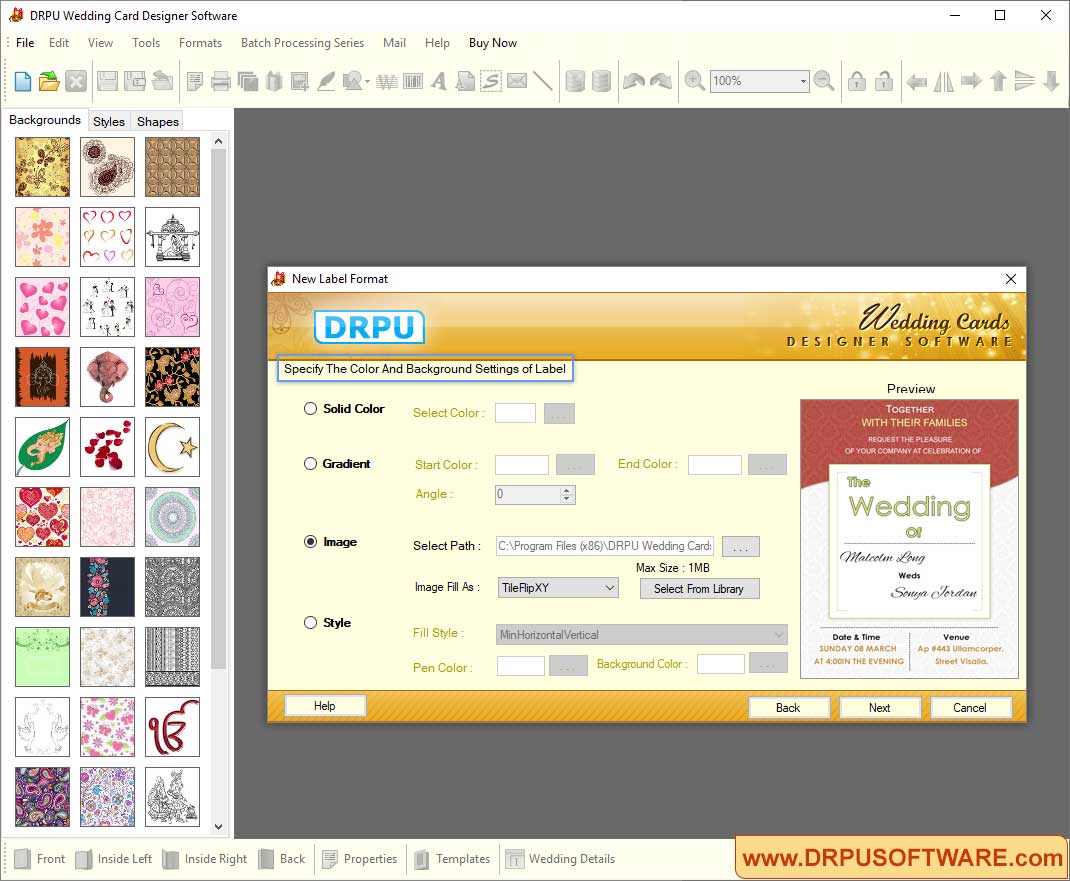Open the Formats menu

click(200, 42)
